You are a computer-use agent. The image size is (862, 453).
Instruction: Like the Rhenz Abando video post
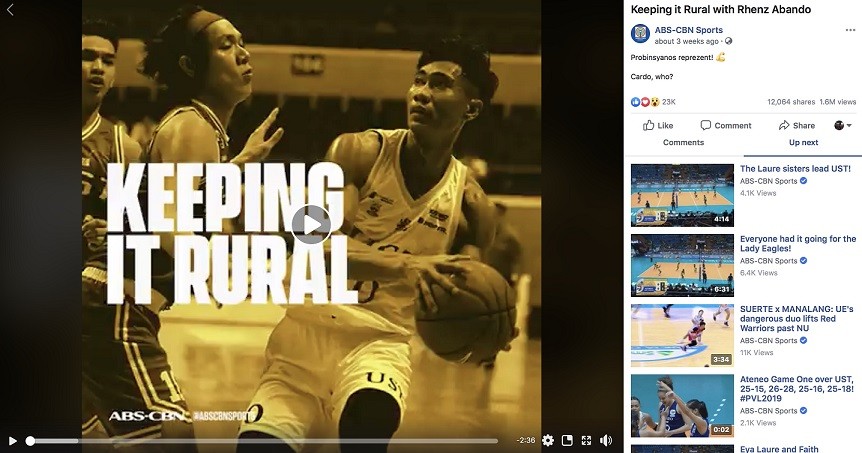[x=658, y=125]
